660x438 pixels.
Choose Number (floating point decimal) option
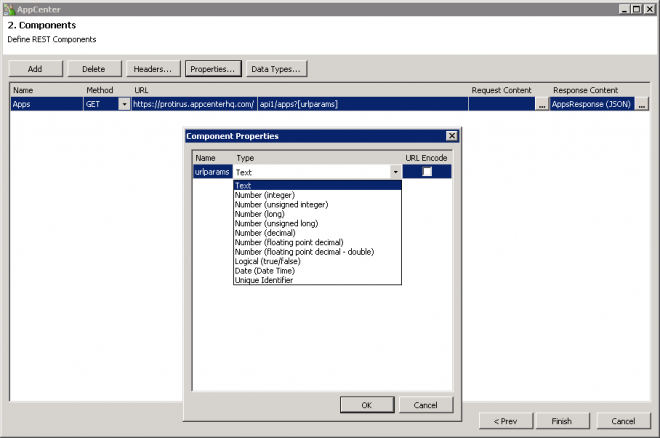tap(317, 242)
